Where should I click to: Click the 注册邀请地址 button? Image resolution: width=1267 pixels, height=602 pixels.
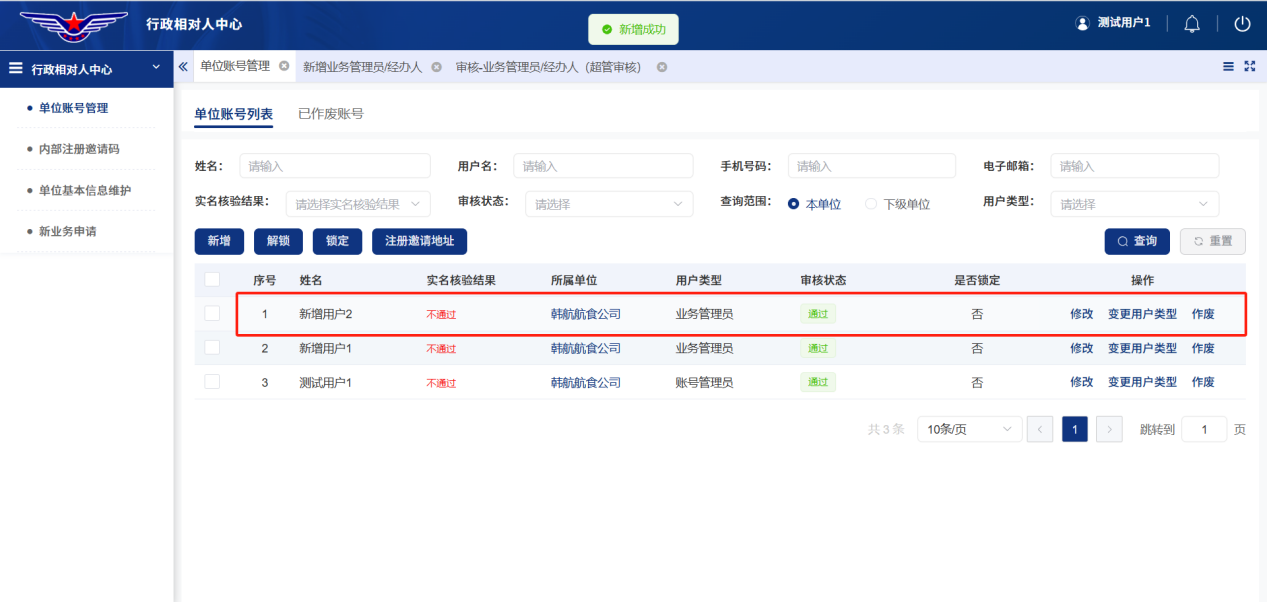coord(419,241)
